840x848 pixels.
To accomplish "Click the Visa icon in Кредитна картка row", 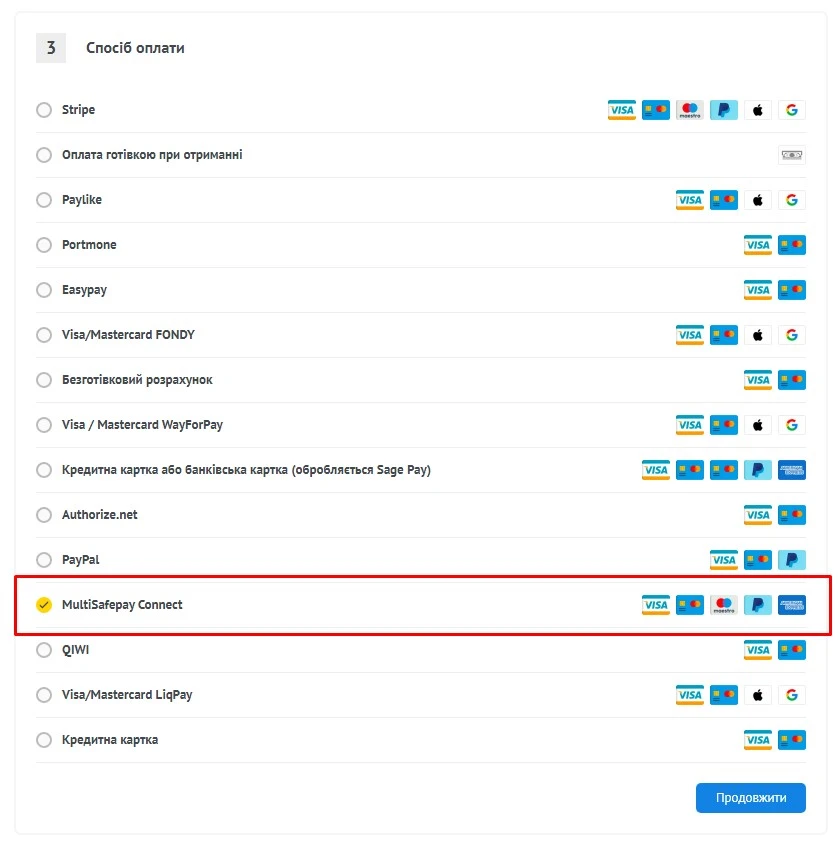I will click(x=757, y=740).
